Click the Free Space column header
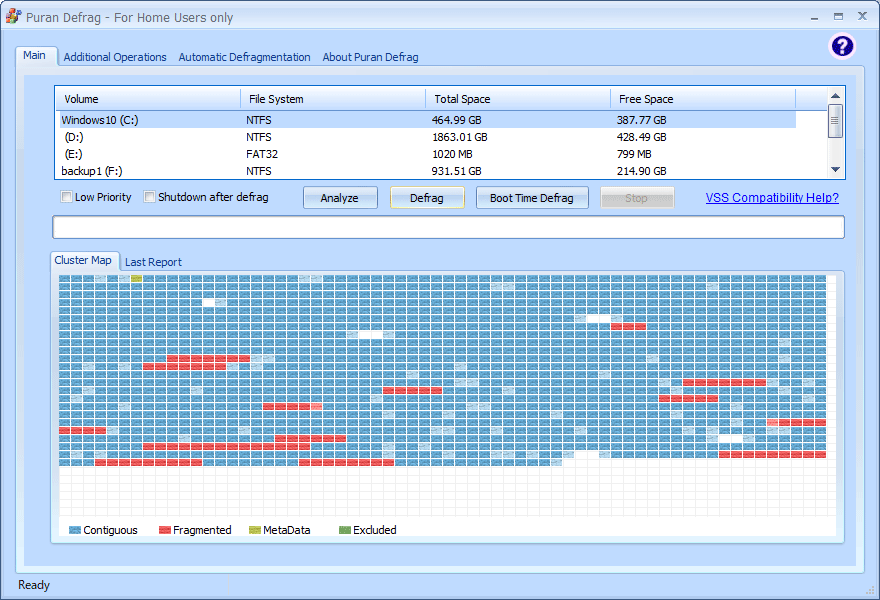 703,99
